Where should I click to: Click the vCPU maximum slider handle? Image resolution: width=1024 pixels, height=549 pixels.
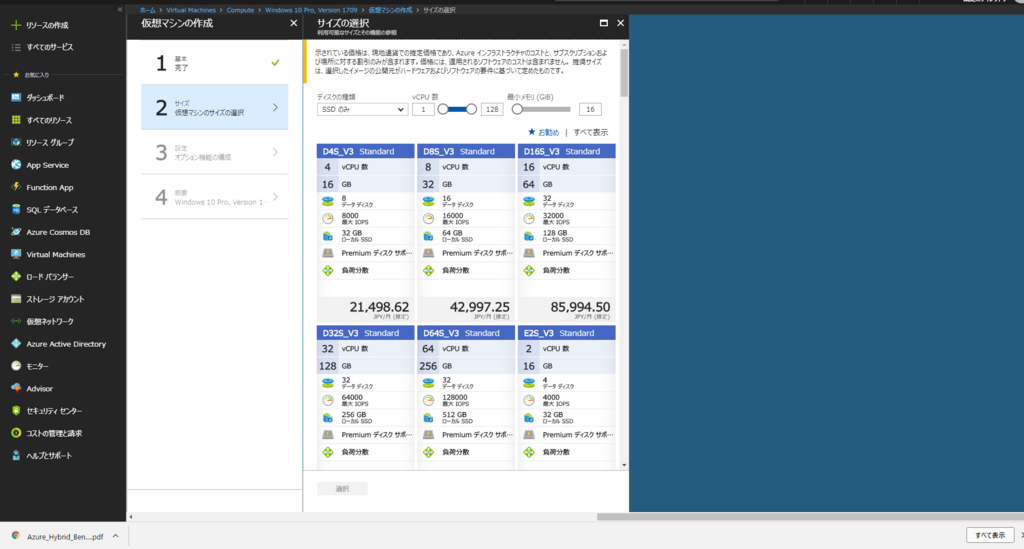point(472,109)
